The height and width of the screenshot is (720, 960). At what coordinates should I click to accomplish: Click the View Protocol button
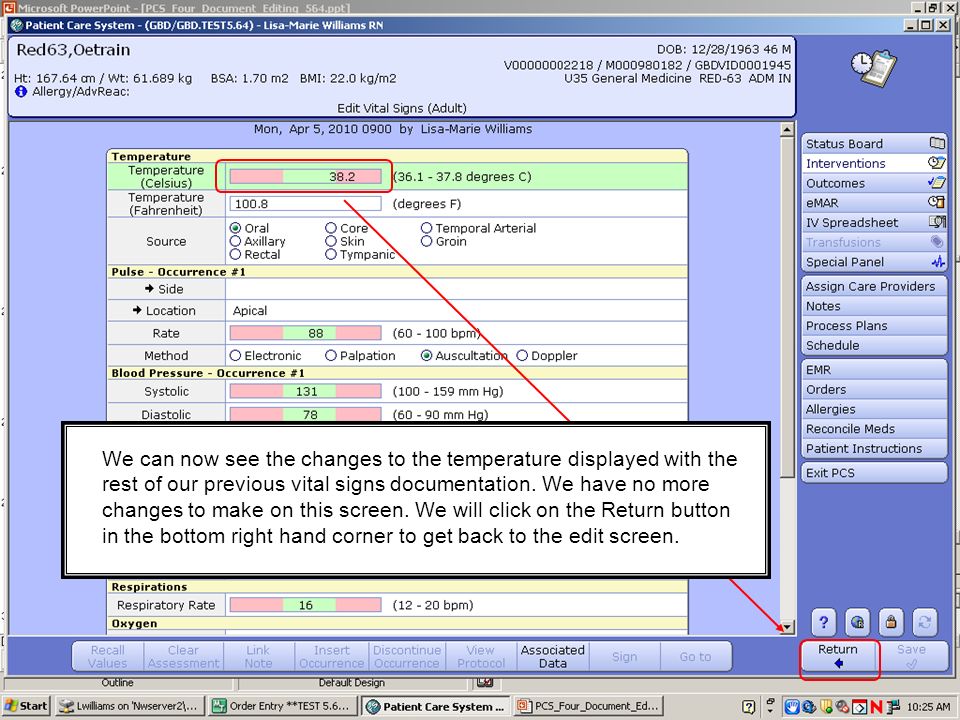click(x=481, y=656)
